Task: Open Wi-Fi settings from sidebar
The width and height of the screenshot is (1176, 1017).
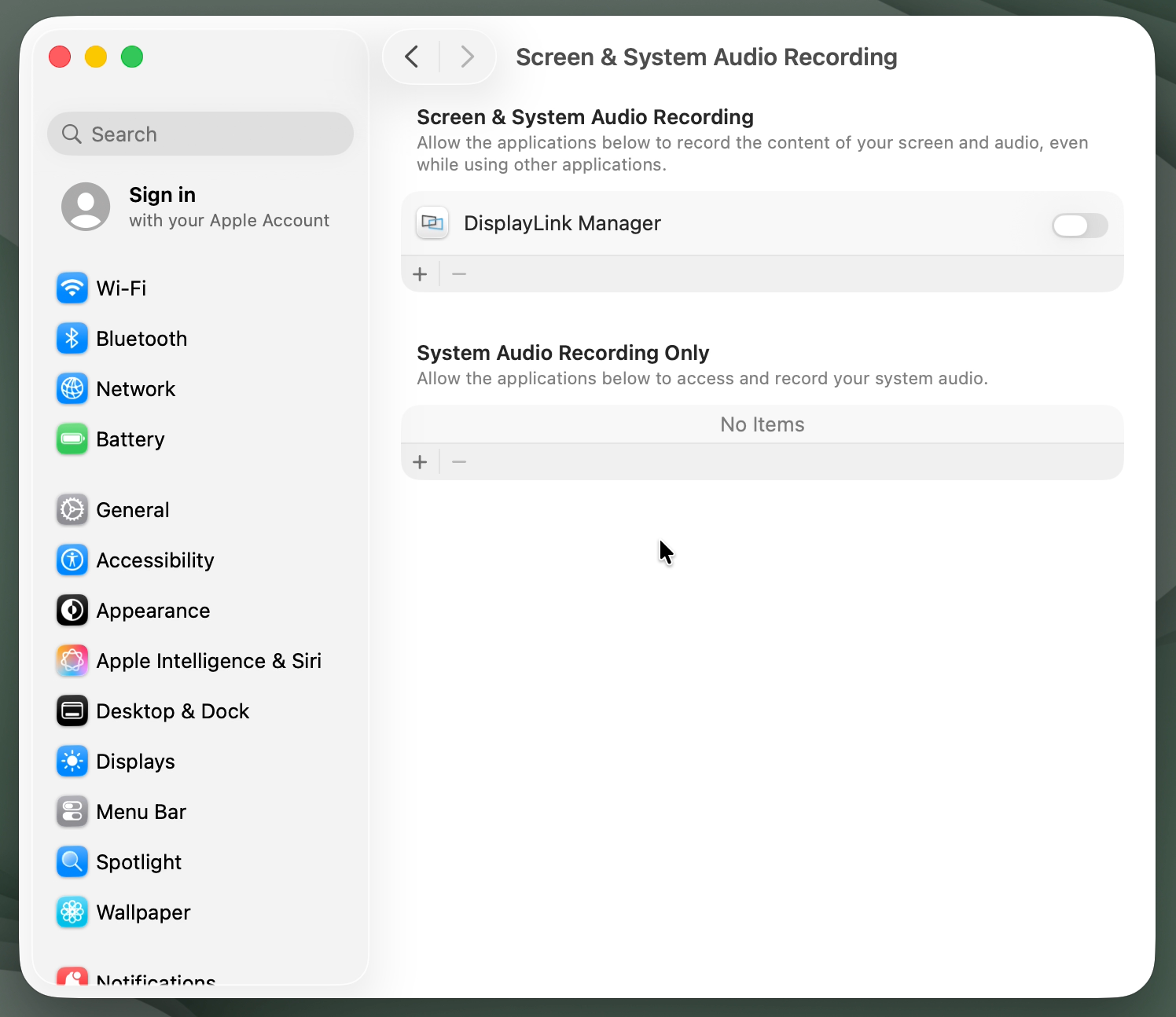Action: [x=120, y=288]
